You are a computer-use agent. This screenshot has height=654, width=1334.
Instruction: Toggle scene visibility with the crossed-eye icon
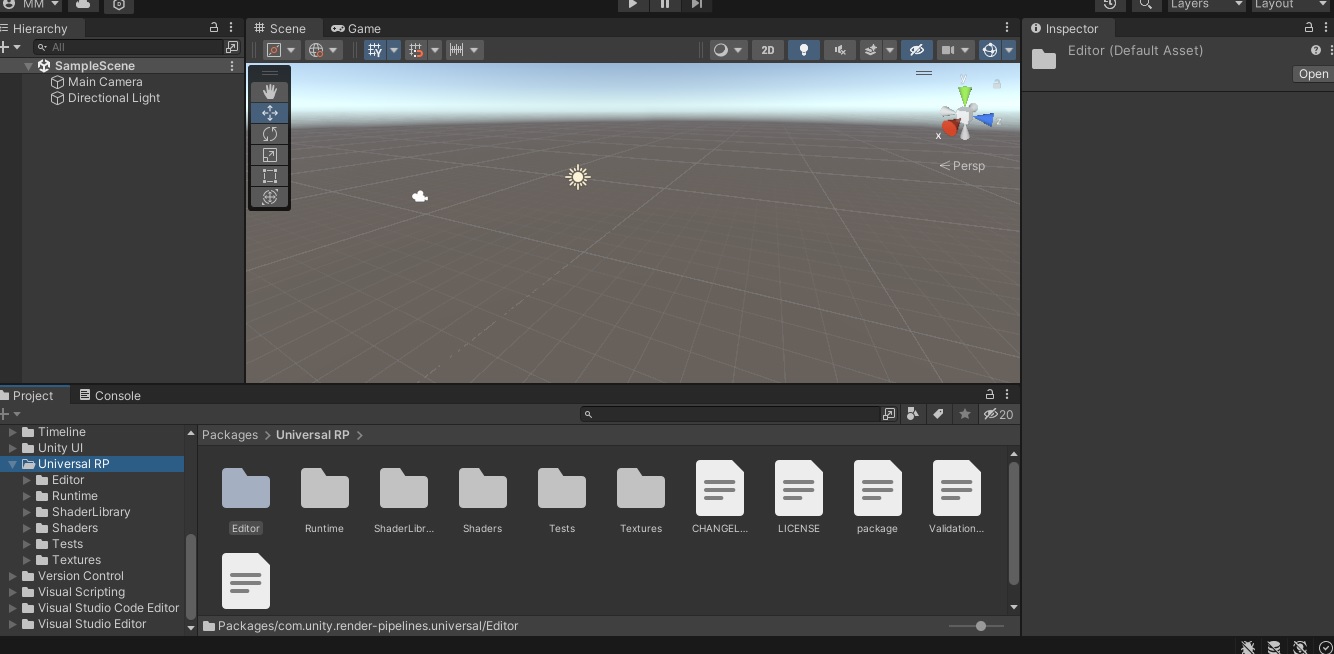(916, 50)
